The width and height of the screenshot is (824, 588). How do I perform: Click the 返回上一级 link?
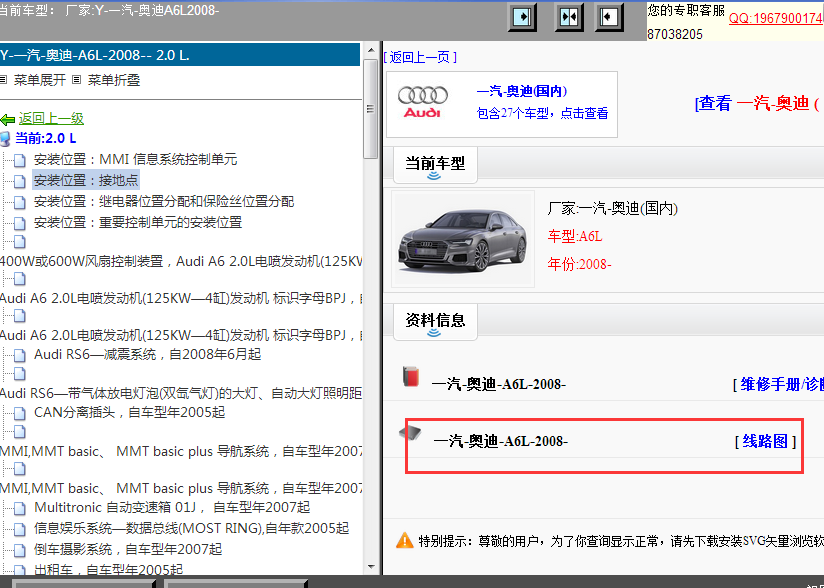(51, 119)
